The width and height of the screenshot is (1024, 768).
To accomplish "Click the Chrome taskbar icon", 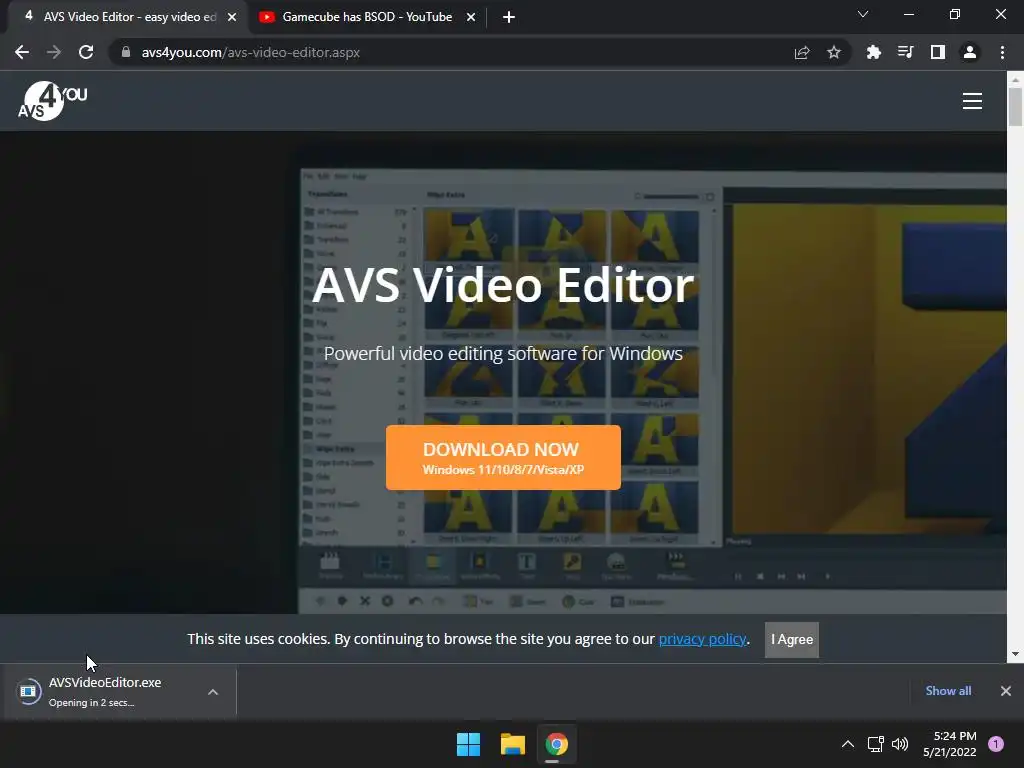I will 557,744.
